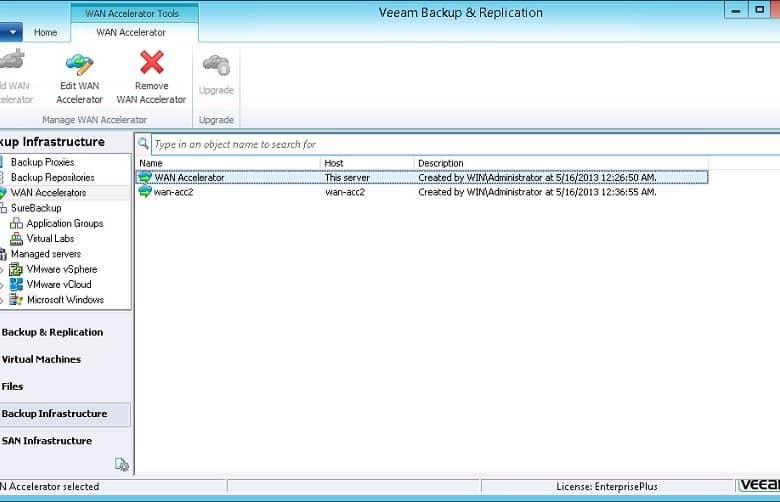Click the Application Groups icon
Image resolution: width=780 pixels, height=502 pixels.
(16, 223)
